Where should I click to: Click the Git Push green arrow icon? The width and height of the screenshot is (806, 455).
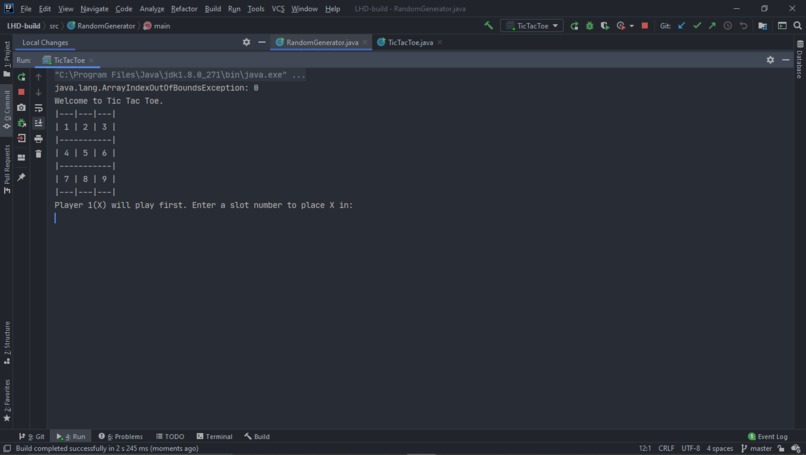(x=712, y=26)
